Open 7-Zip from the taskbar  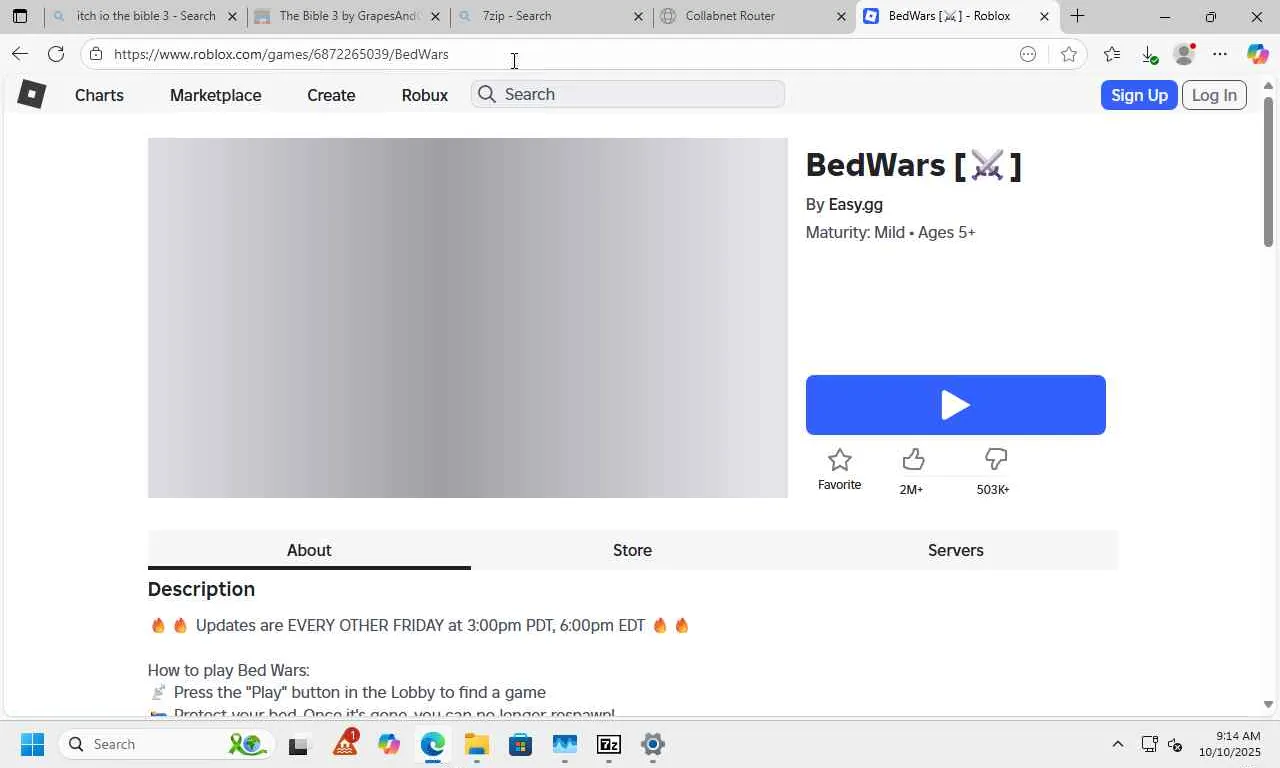(608, 744)
